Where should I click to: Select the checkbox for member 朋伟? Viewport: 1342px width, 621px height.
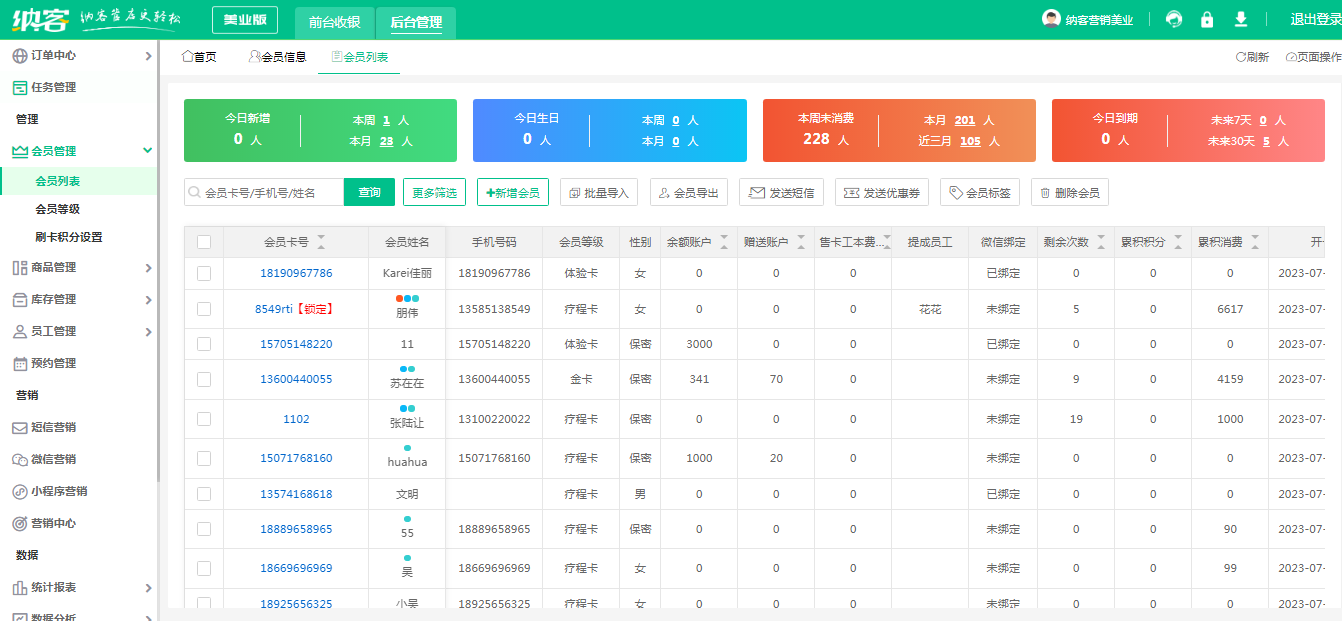pos(204,309)
